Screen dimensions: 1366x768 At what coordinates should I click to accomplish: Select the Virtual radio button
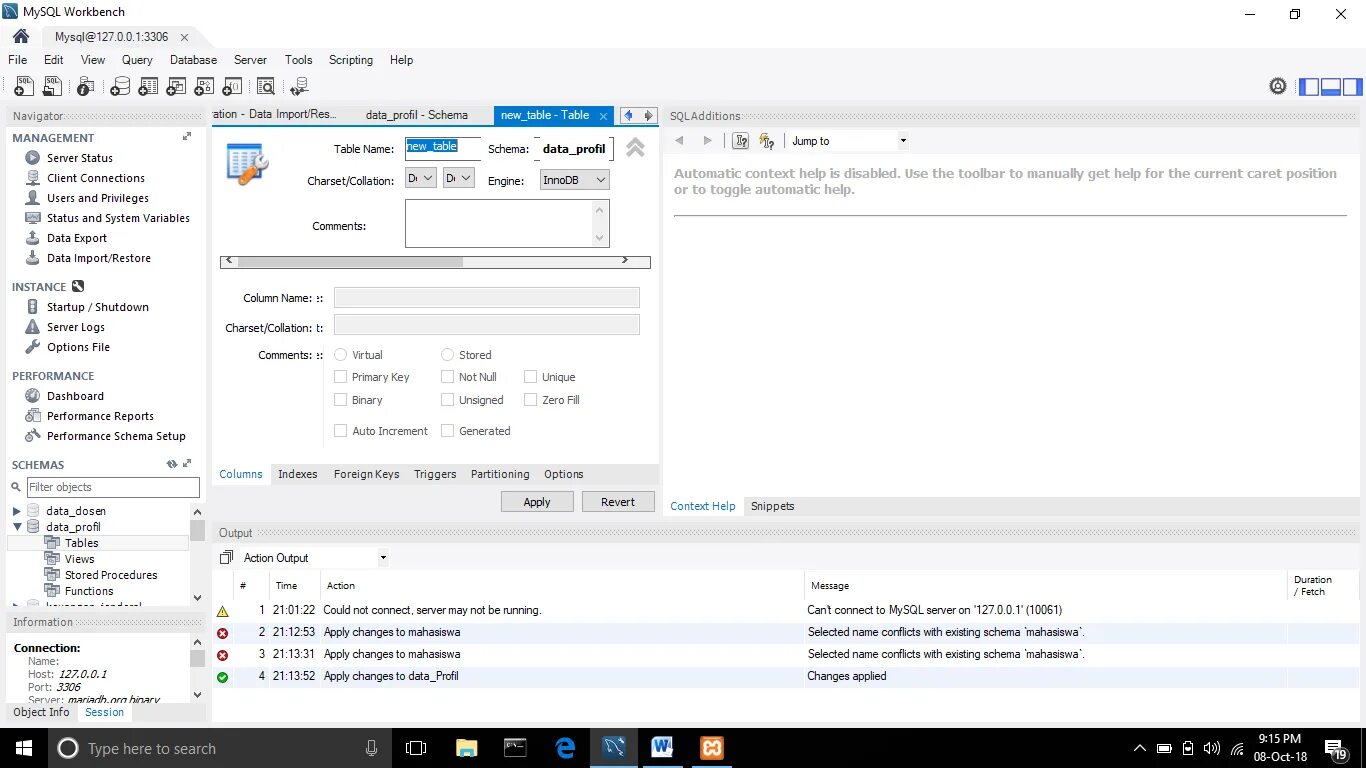(x=340, y=355)
